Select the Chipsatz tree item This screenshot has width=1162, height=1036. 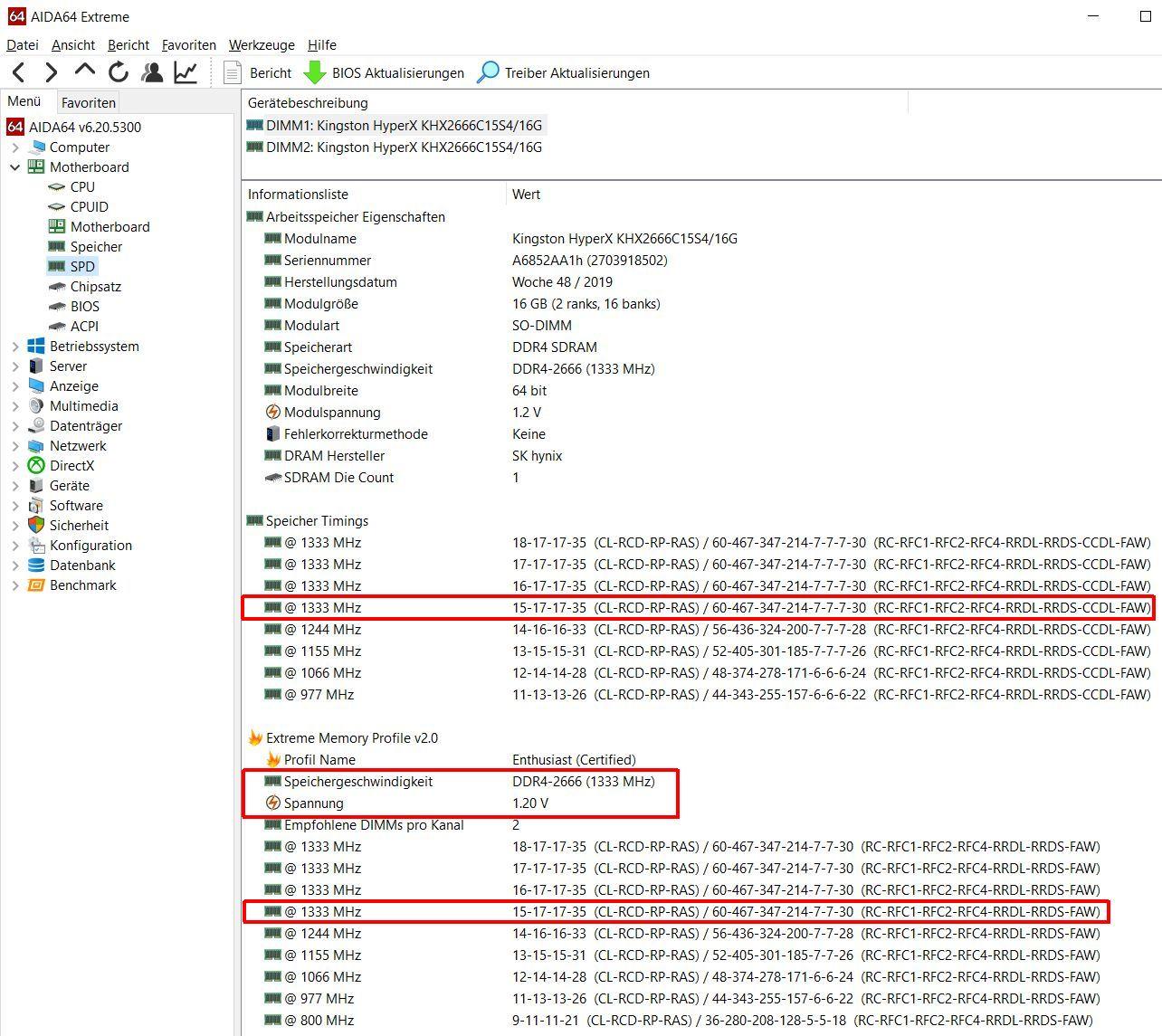(95, 287)
